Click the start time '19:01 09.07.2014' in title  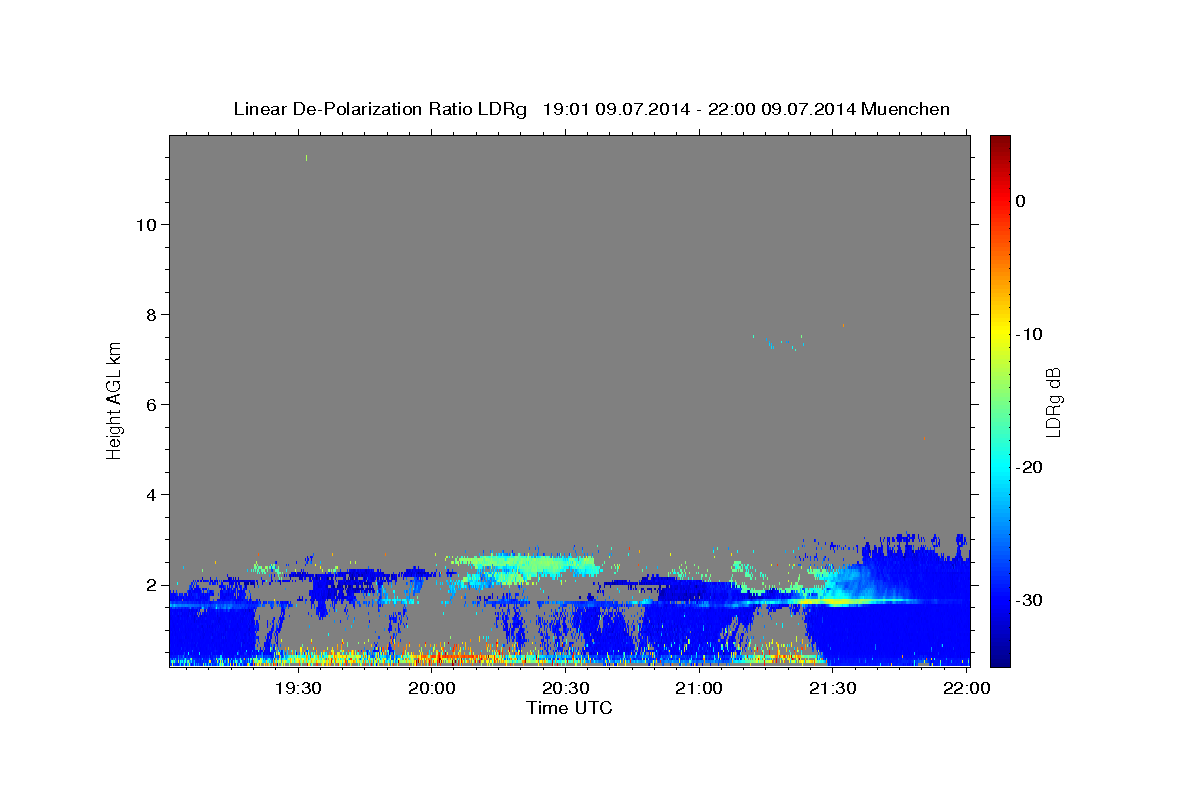[x=616, y=109]
